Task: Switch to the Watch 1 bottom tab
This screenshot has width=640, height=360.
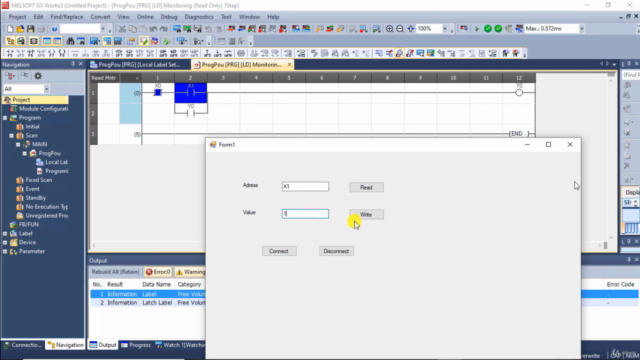Action: 180,345
